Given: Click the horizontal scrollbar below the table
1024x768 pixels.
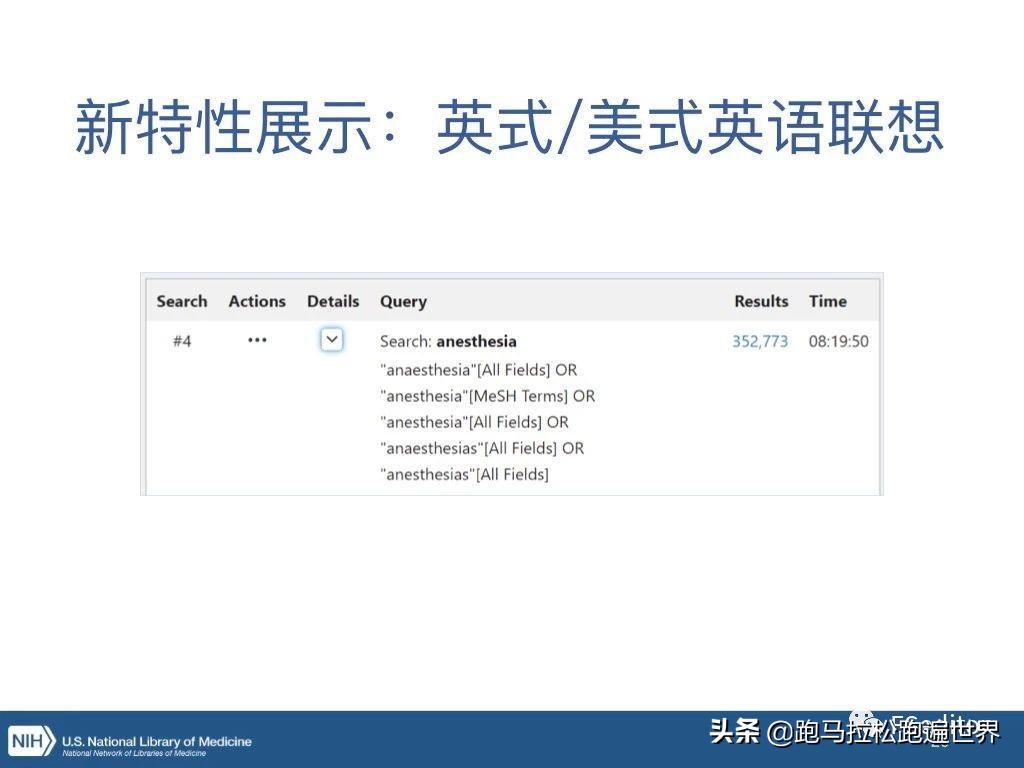Looking at the screenshot, I should [512, 492].
